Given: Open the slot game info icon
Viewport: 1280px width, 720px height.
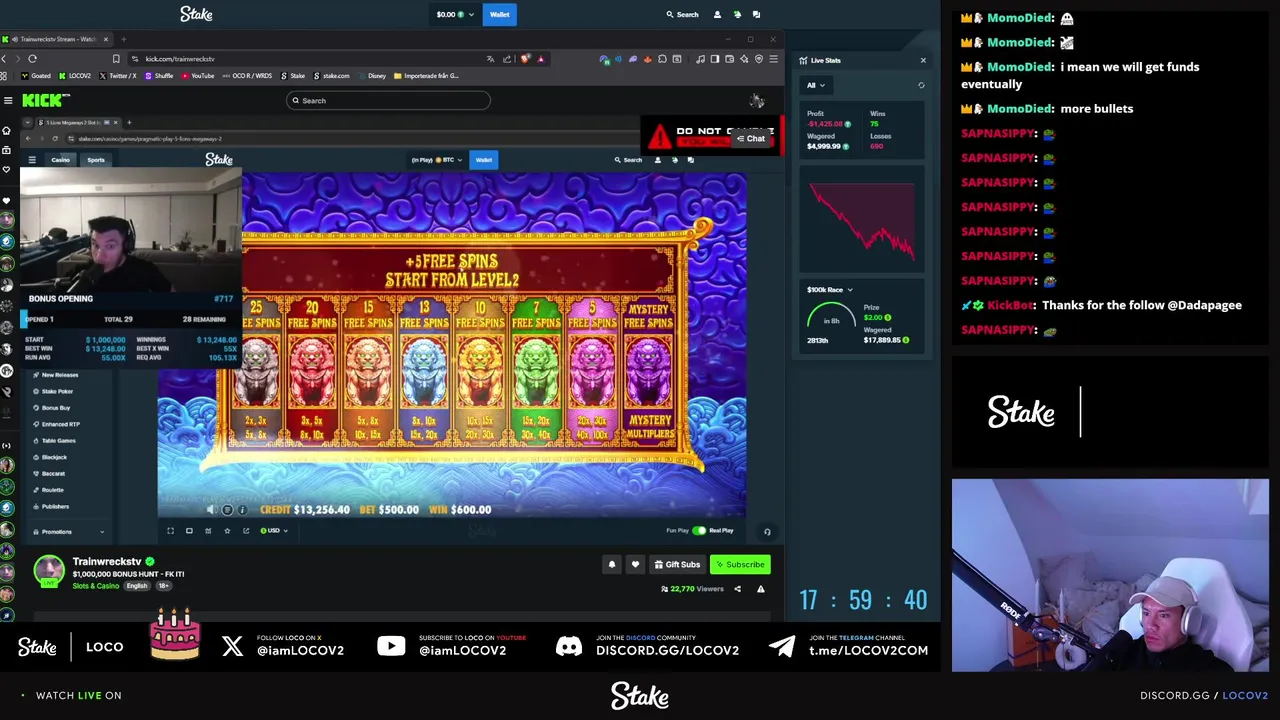Looking at the screenshot, I should [x=242, y=510].
